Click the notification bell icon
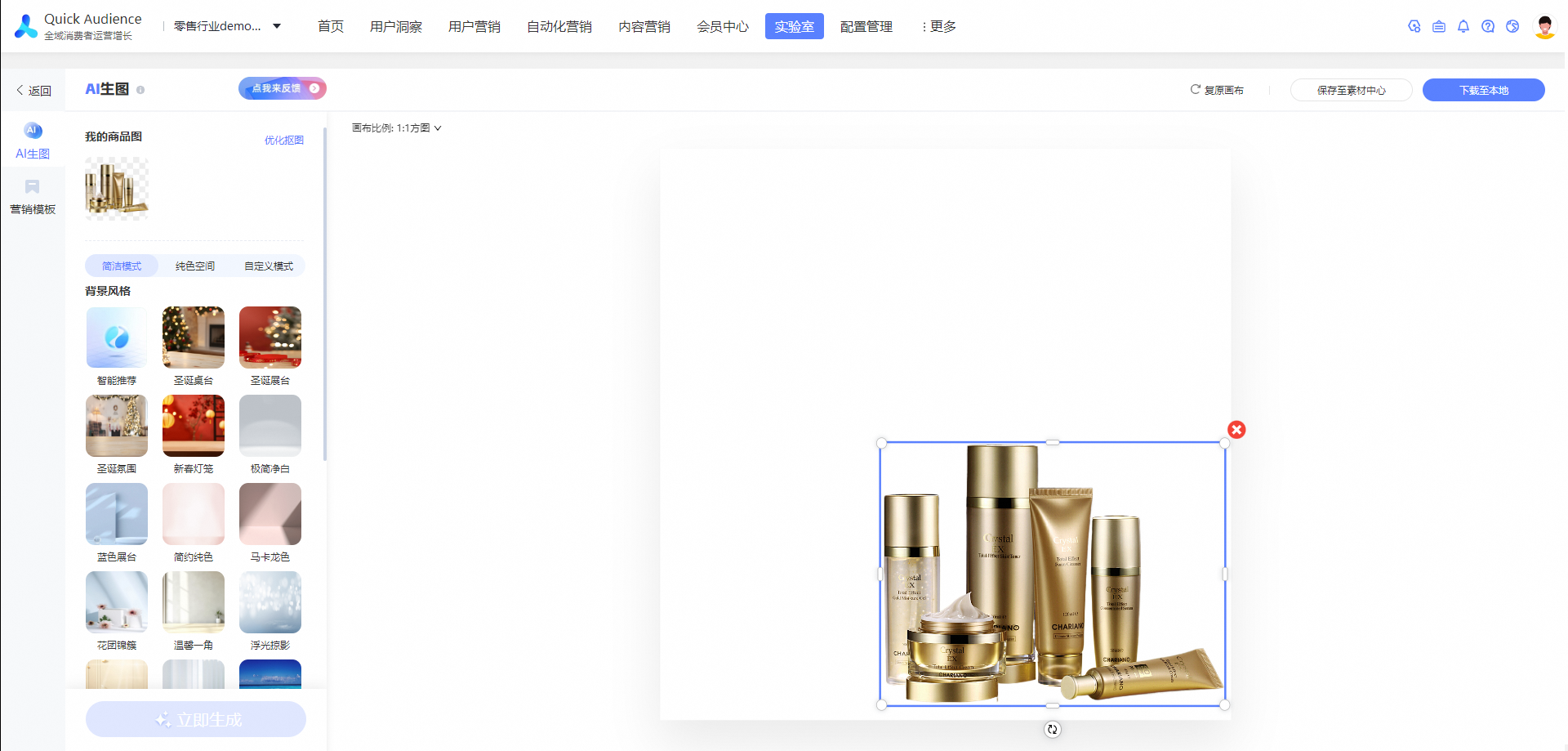The image size is (1568, 751). click(1463, 26)
